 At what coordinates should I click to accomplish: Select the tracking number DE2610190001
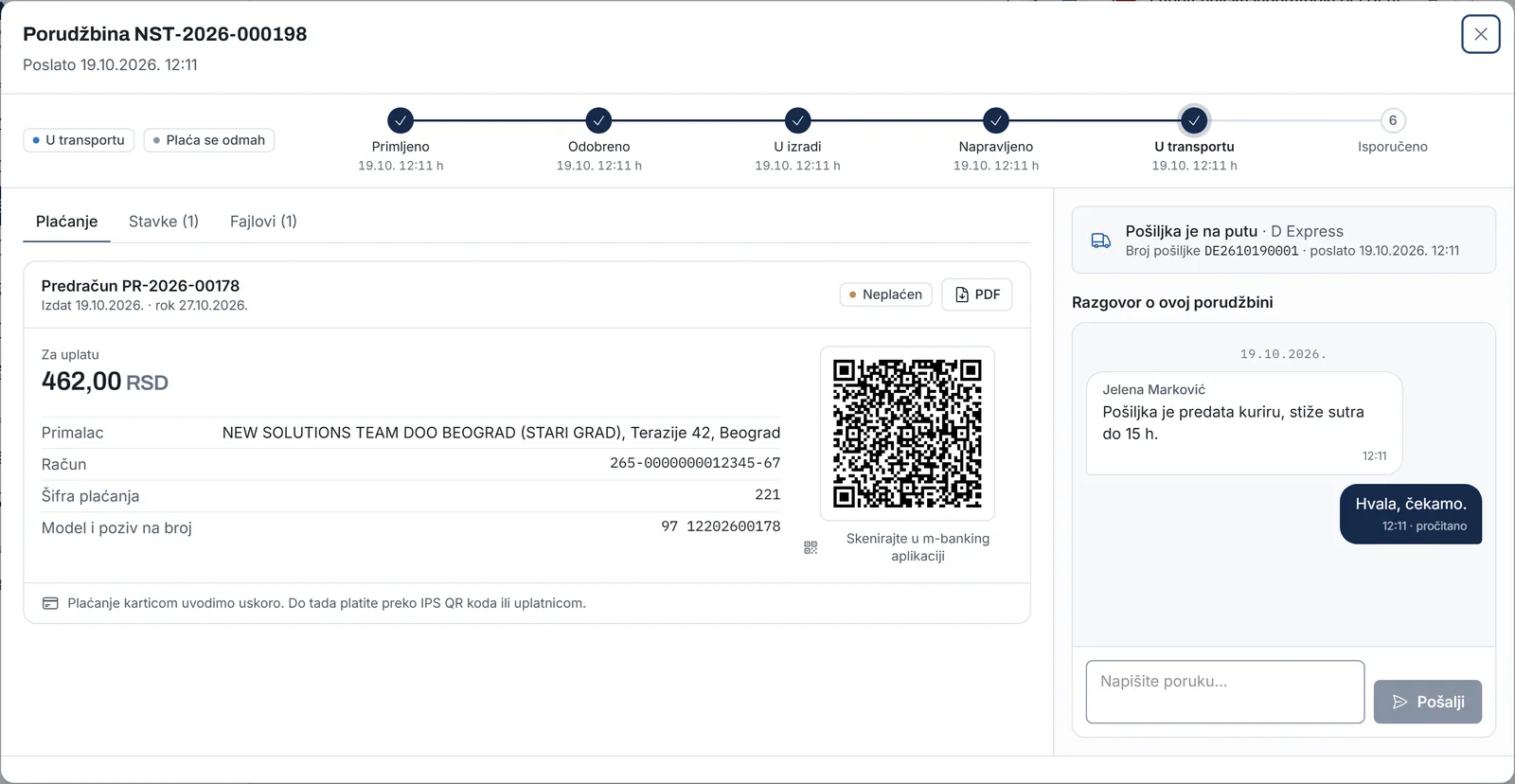pos(1252,251)
